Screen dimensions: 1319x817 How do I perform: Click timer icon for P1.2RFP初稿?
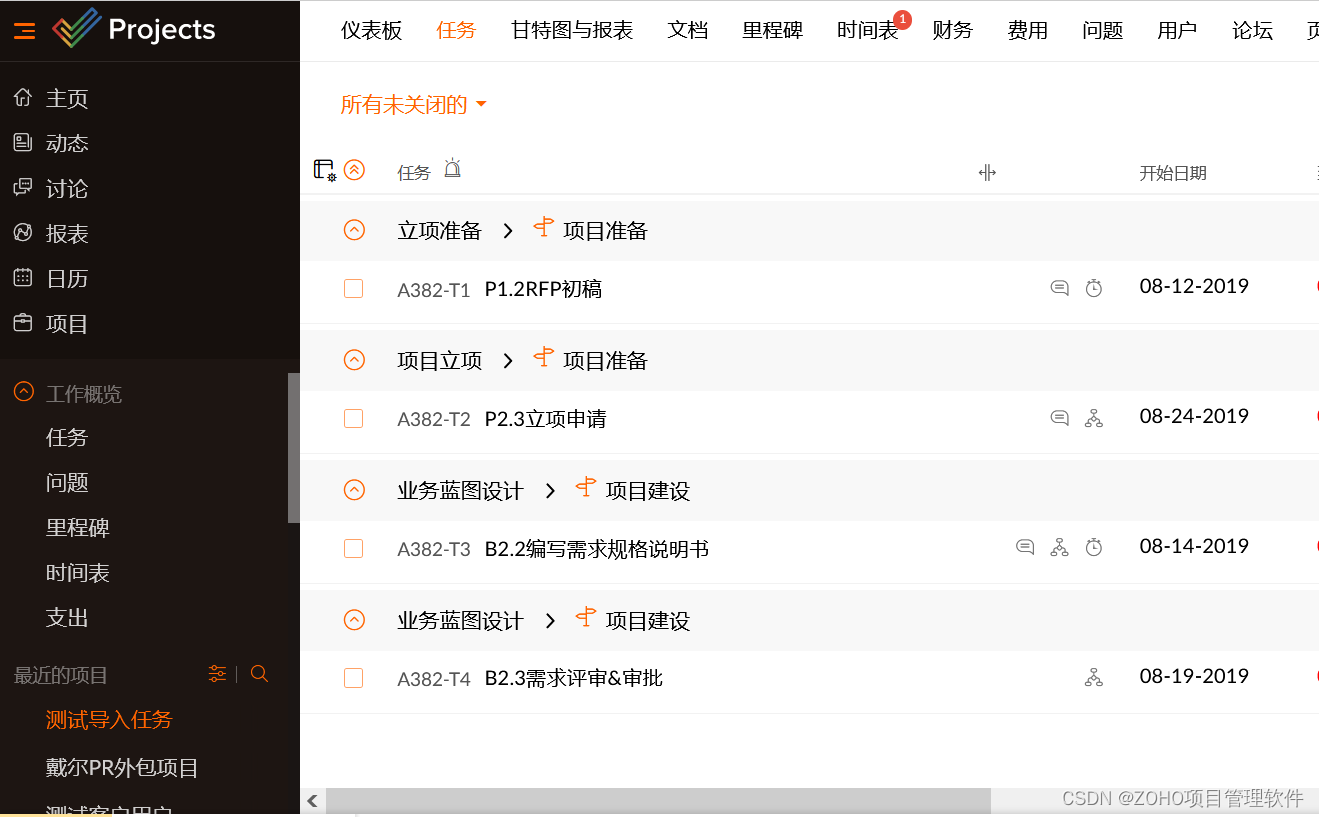1094,288
